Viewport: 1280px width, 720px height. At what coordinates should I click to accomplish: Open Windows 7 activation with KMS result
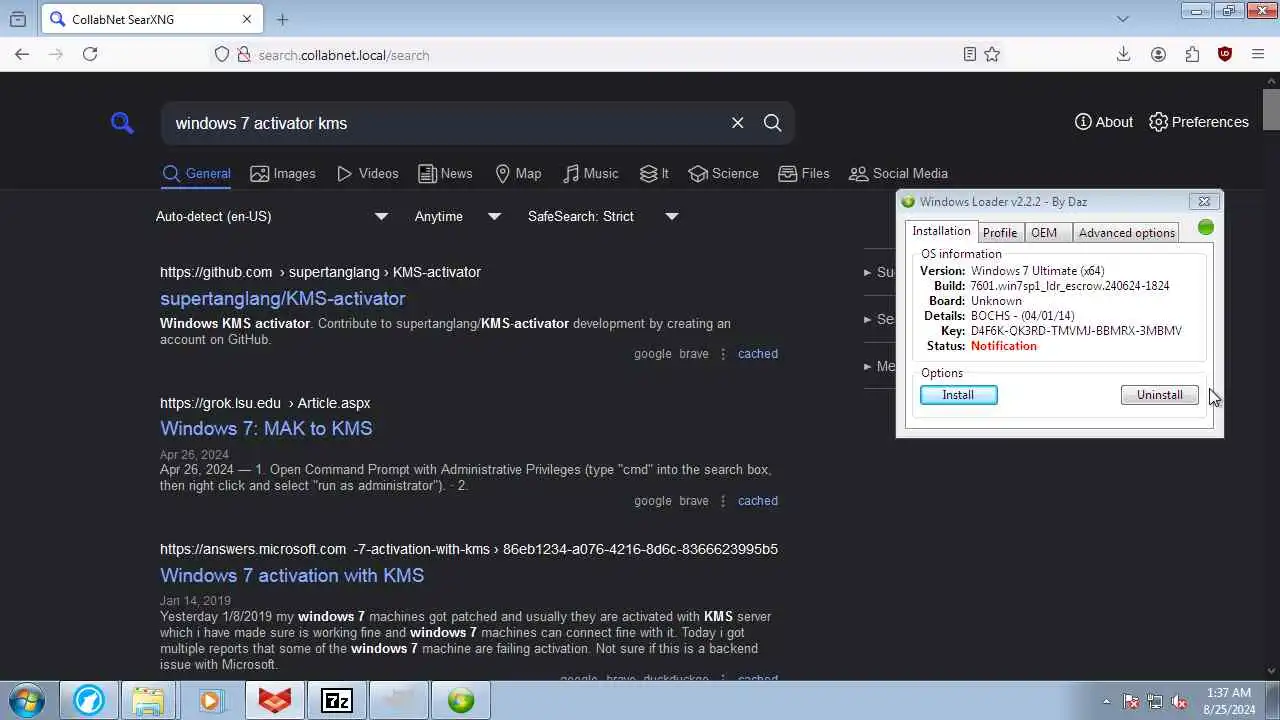[292, 575]
